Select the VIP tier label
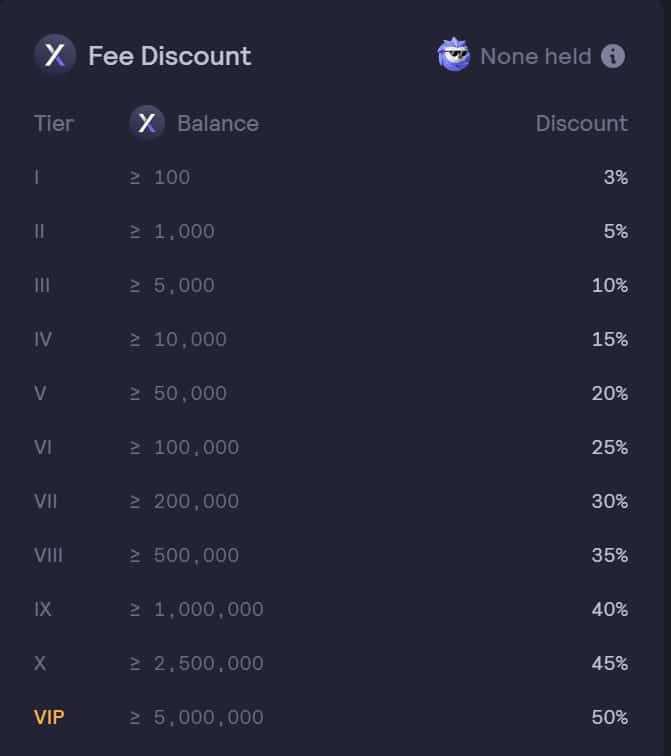 point(49,717)
